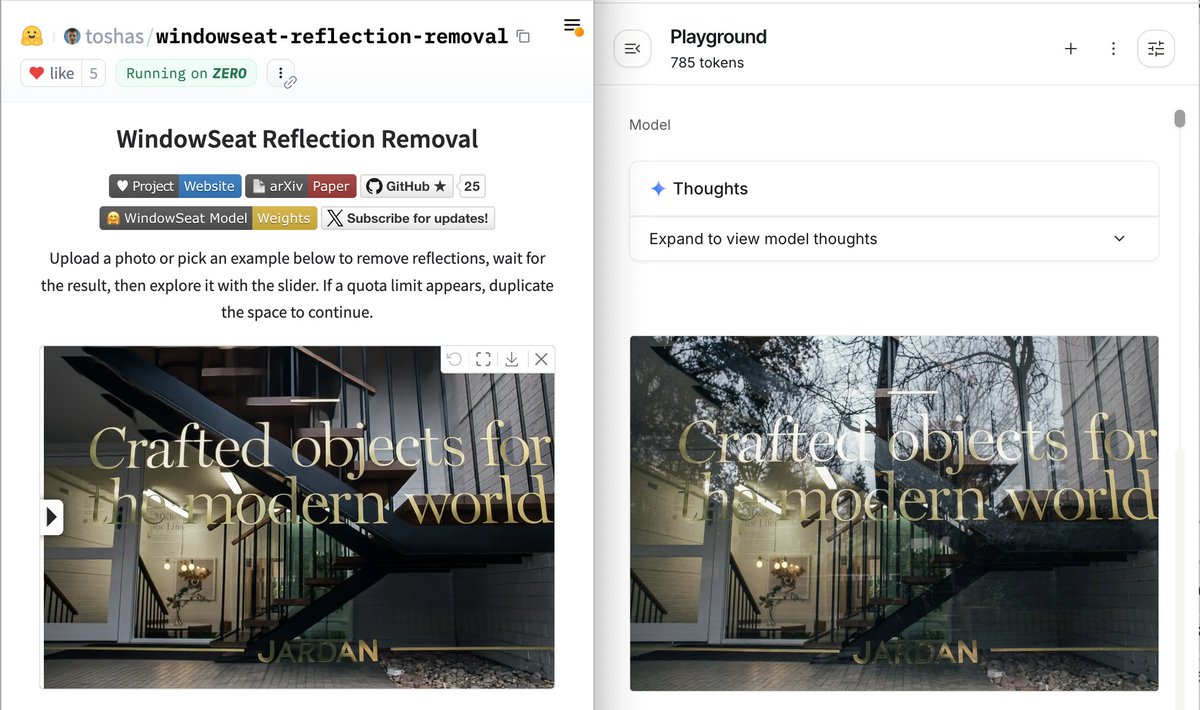Viewport: 1200px width, 710px height.
Task: Click the plus icon for new chat
Action: (1071, 48)
